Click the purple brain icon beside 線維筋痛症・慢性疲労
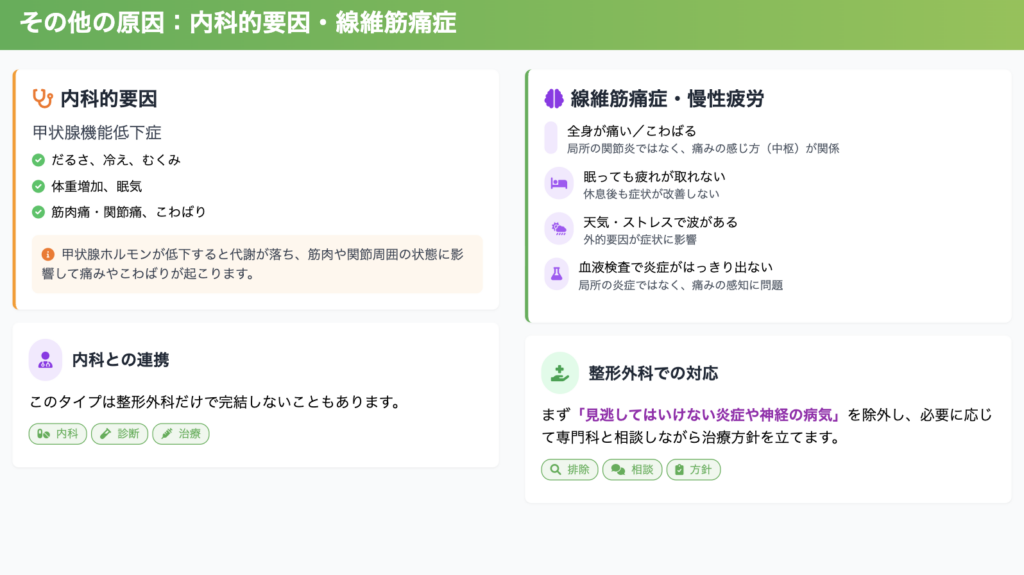The image size is (1024, 575). tap(554, 98)
